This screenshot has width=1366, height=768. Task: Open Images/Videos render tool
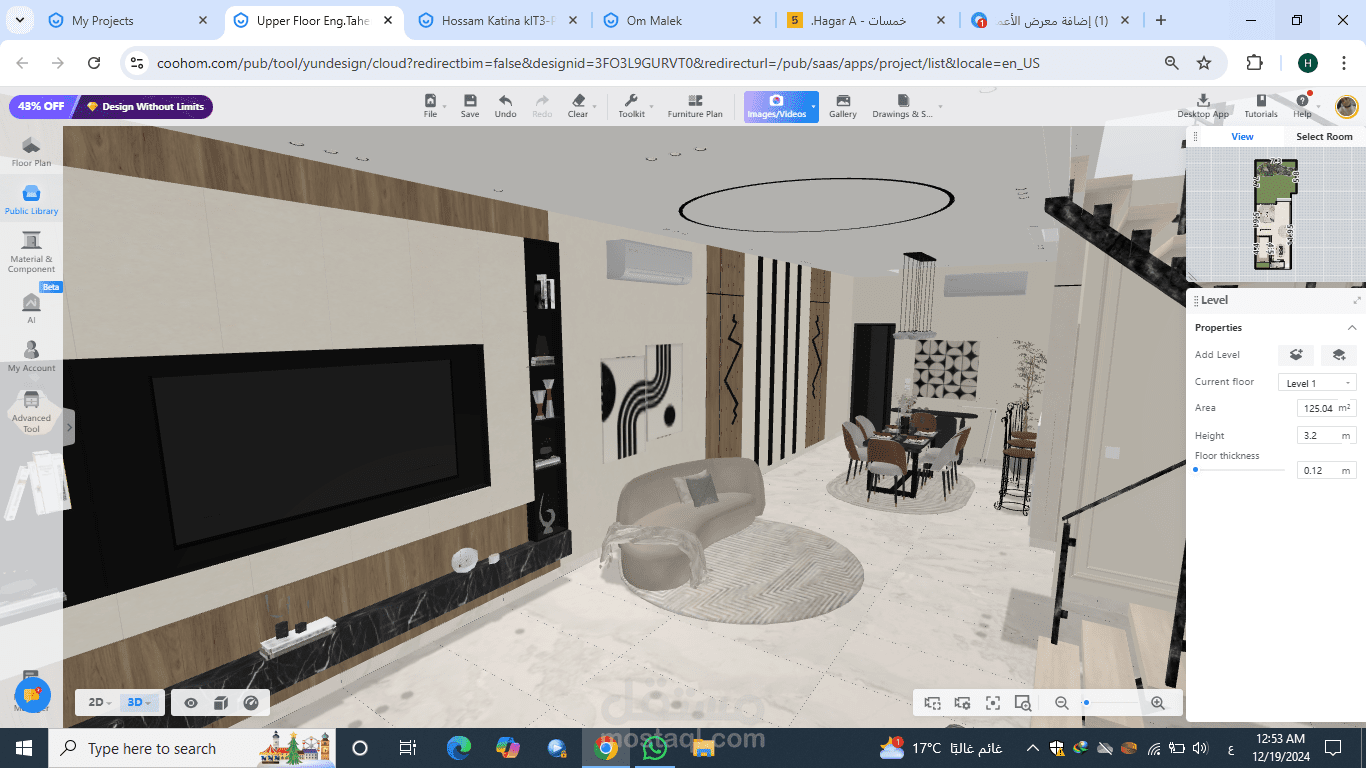[776, 106]
